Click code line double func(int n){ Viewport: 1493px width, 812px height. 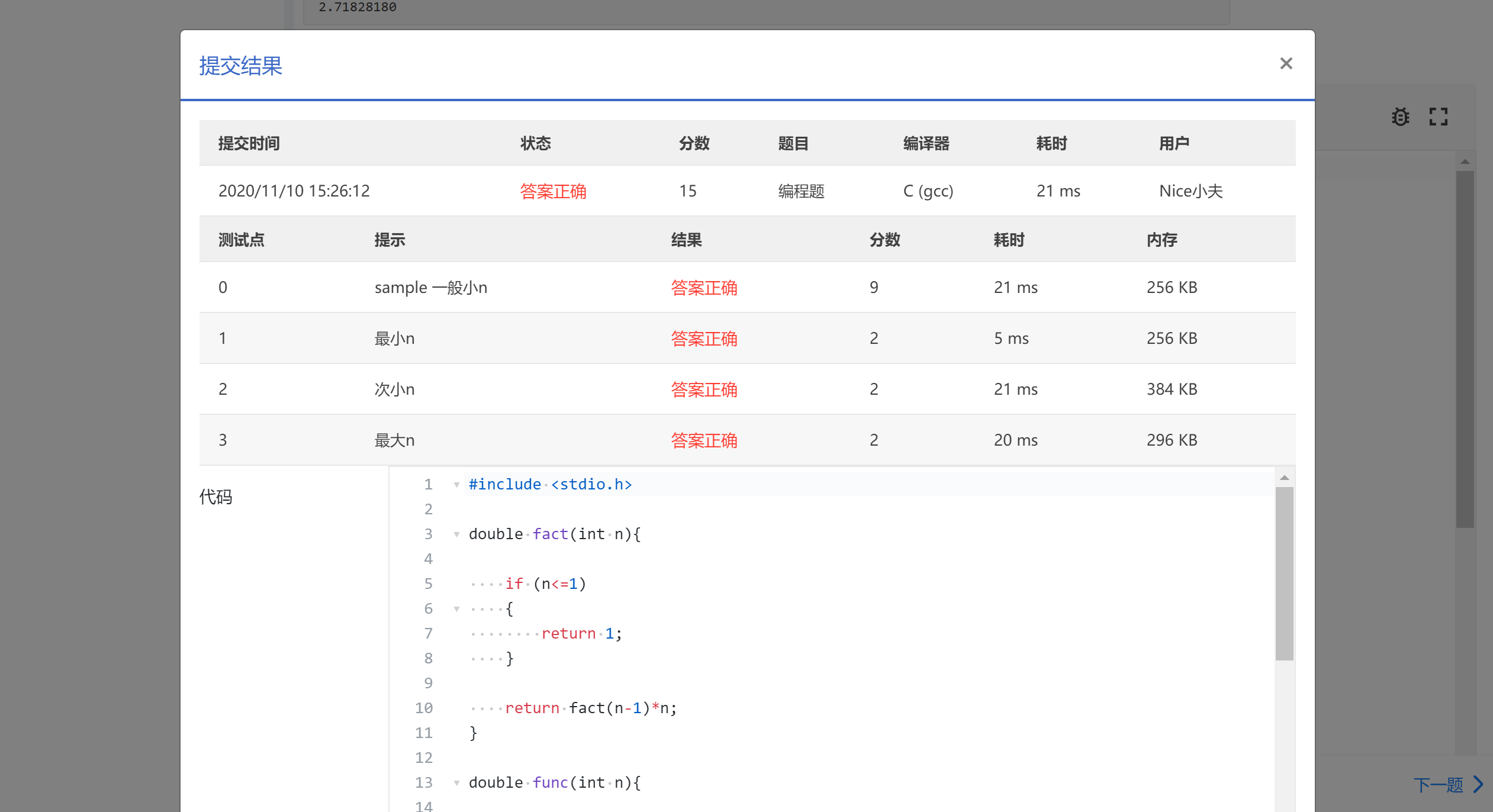[555, 782]
